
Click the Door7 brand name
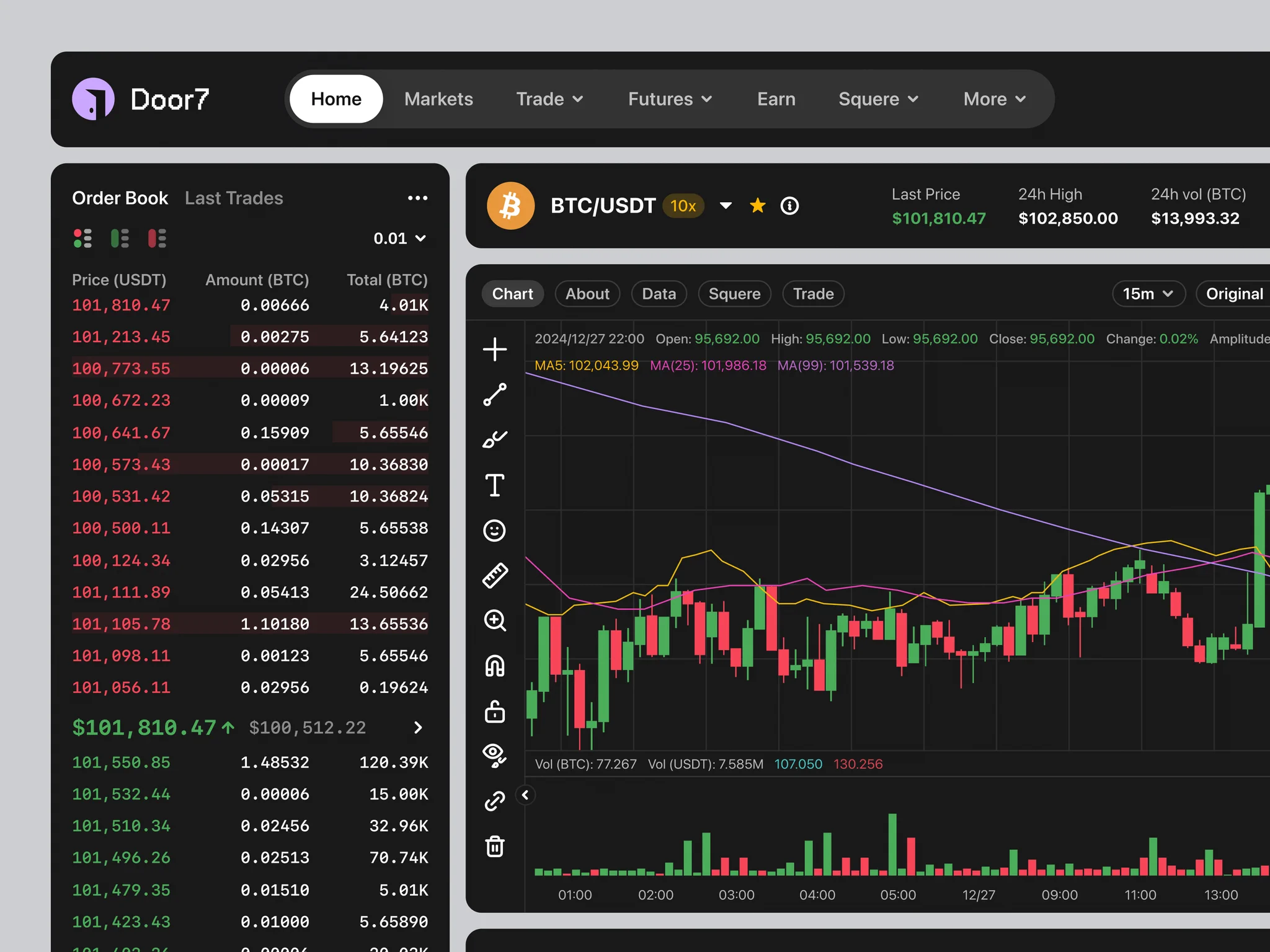[170, 99]
